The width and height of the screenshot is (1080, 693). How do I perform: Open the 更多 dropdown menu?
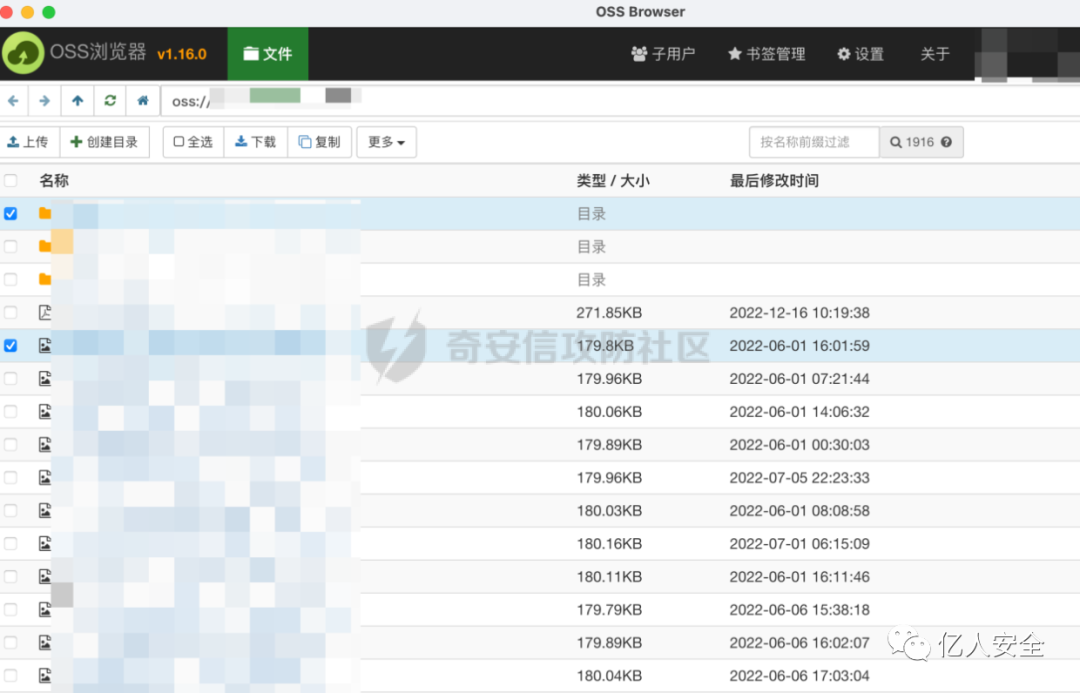386,142
